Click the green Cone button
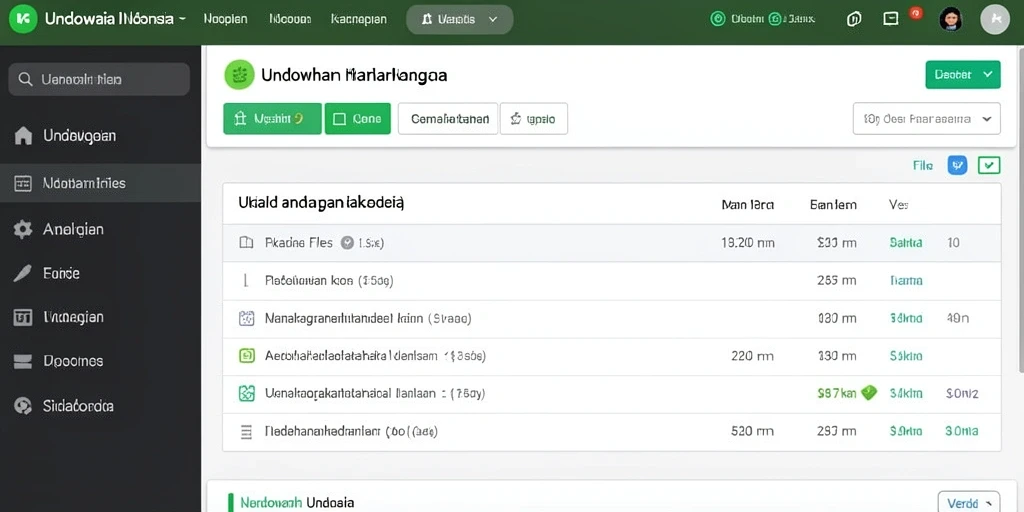Screen dimensions: 1024x512 [357, 119]
